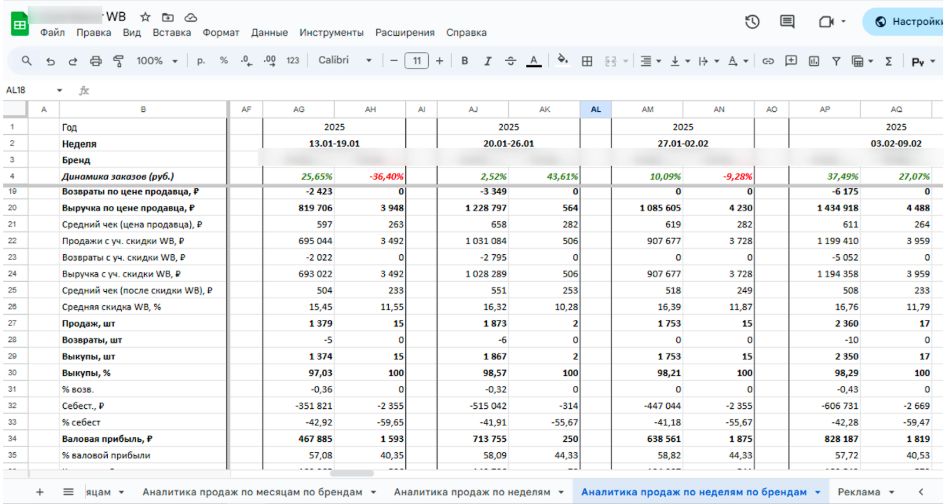Open the Правка menu

(94, 33)
